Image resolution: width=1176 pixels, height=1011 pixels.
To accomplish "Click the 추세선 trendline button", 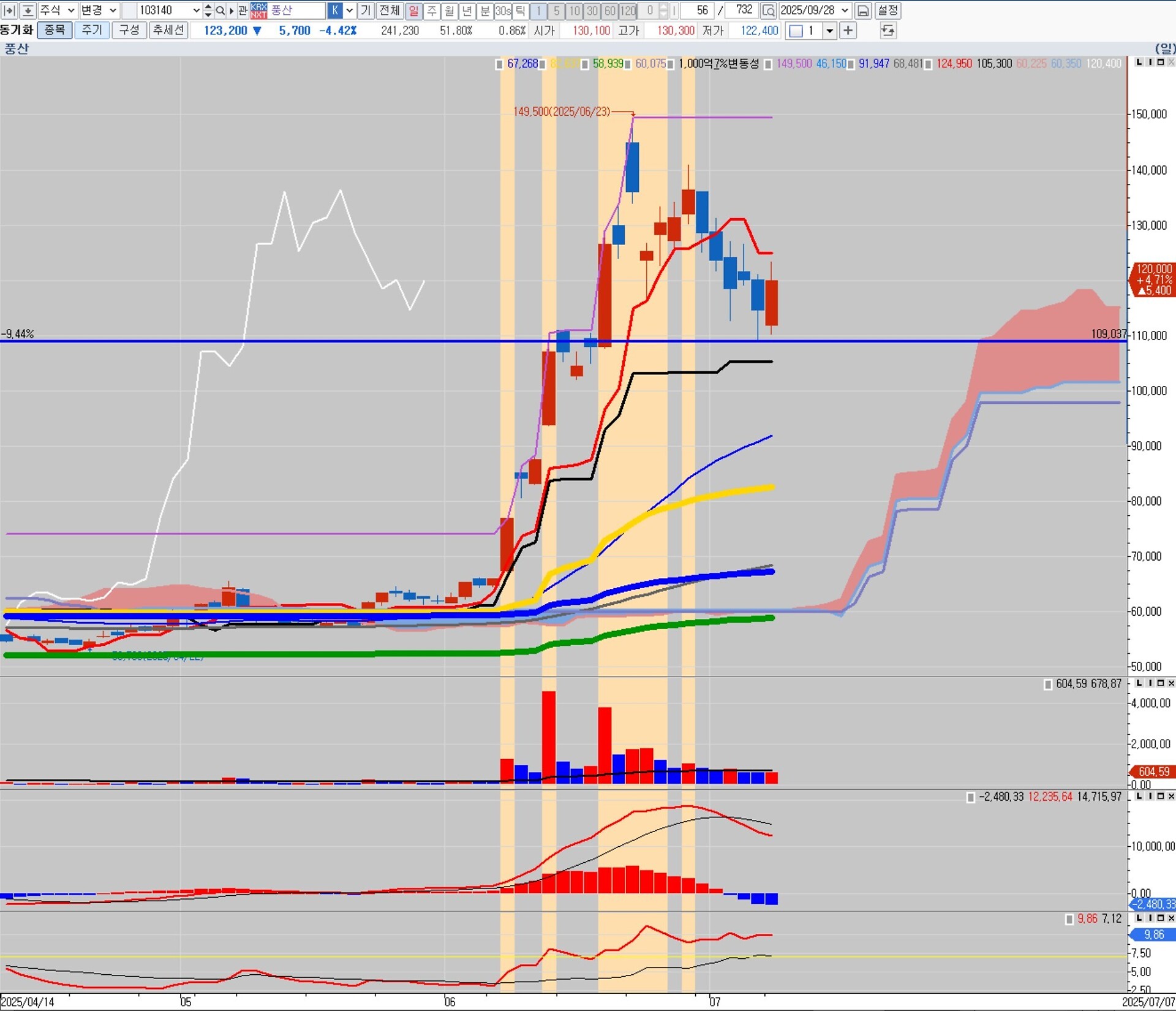I will [168, 30].
